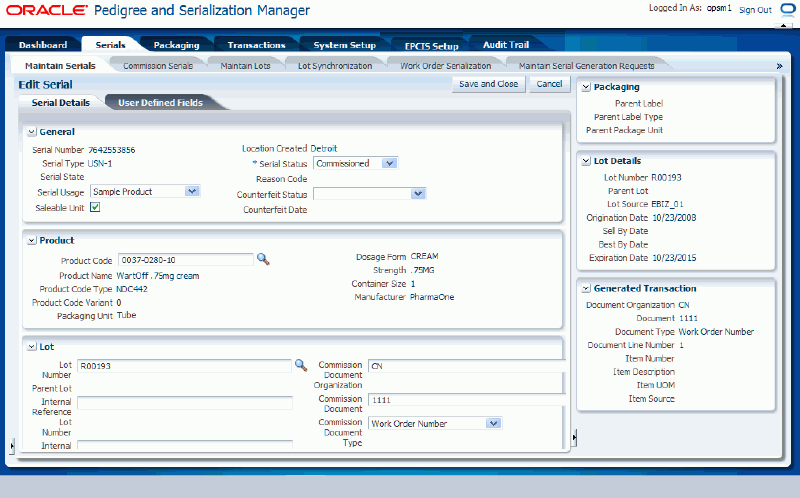Click Location Created value Detroit
Image resolution: width=800 pixels, height=498 pixels.
323,148
